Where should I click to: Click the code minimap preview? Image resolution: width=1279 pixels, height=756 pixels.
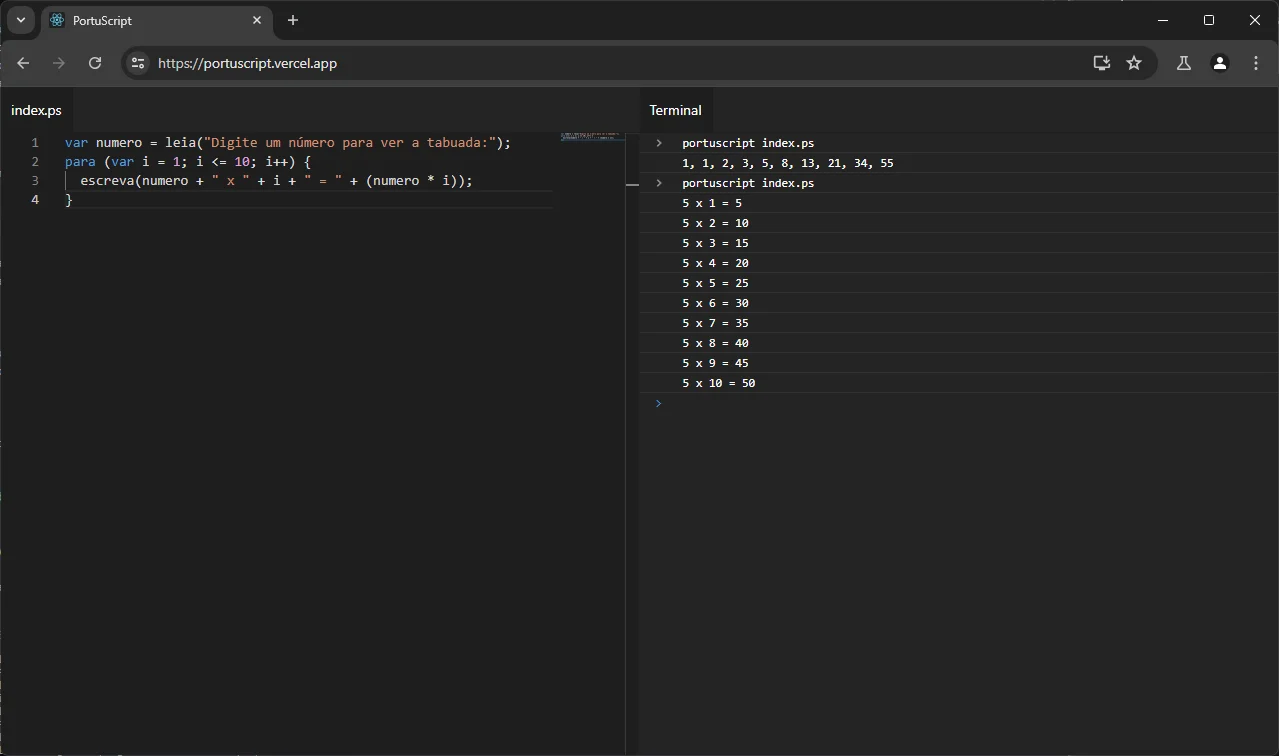(592, 135)
